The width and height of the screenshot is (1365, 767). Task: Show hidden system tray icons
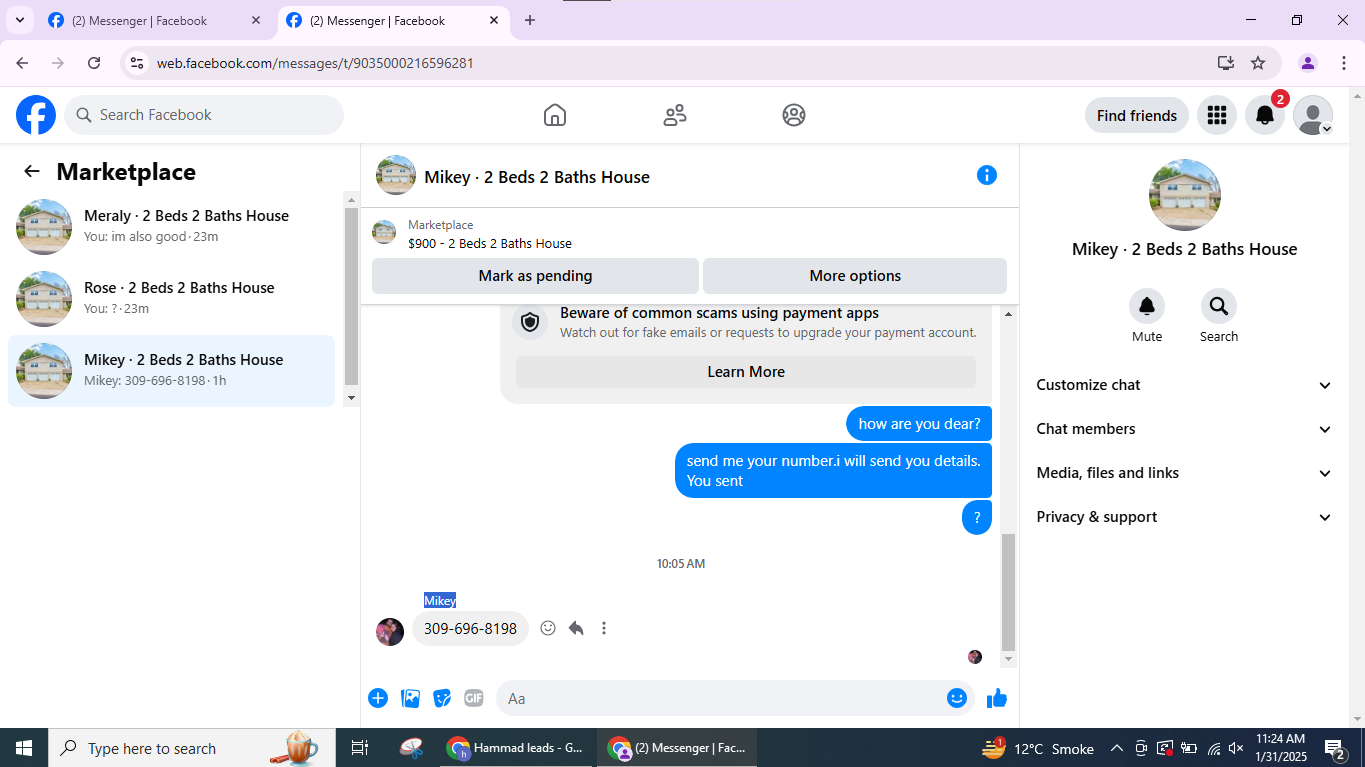coord(1116,748)
